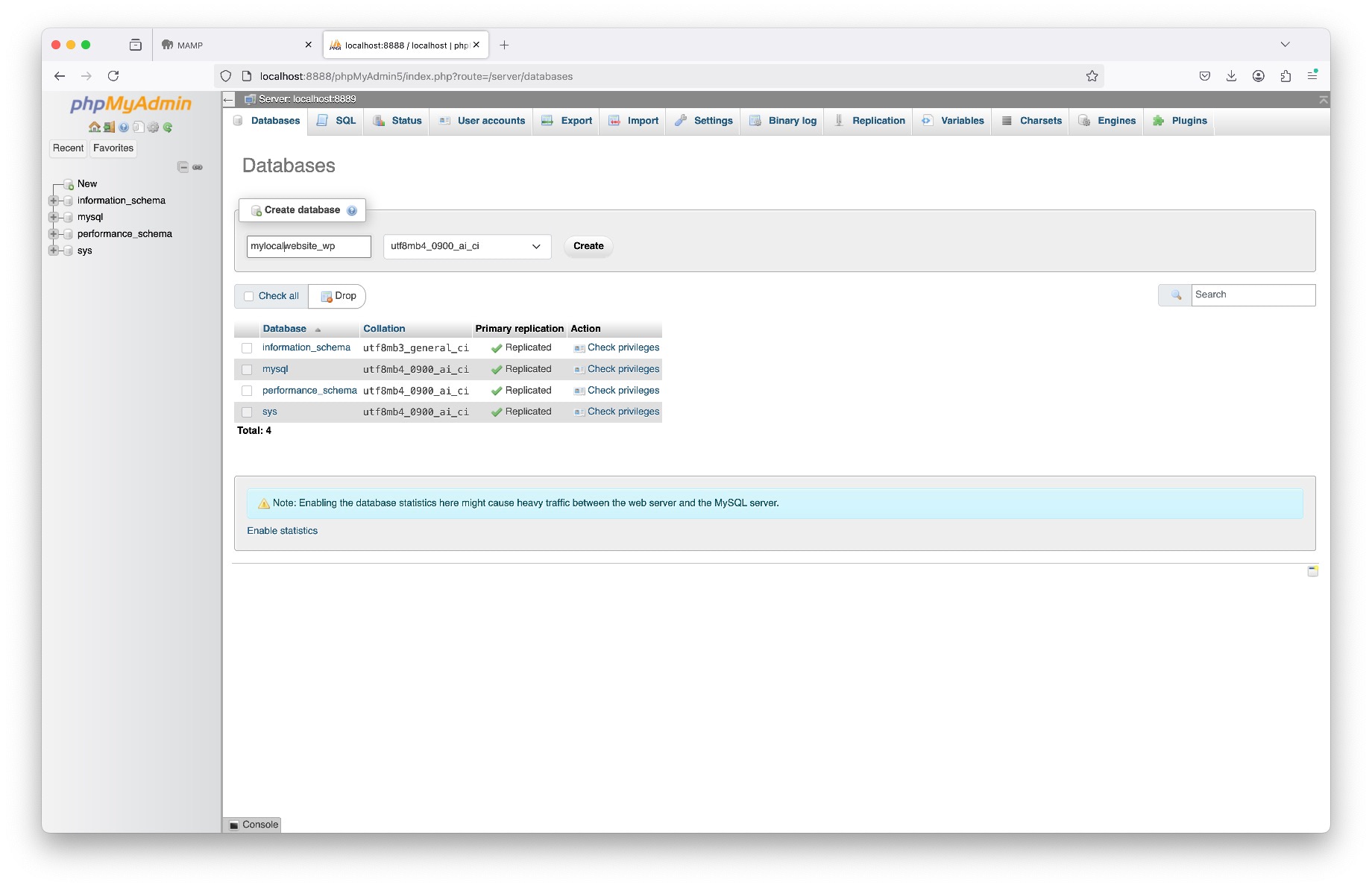This screenshot has height=888, width=1372.
Task: Expand mysql node in navigation tree
Action: [53, 217]
